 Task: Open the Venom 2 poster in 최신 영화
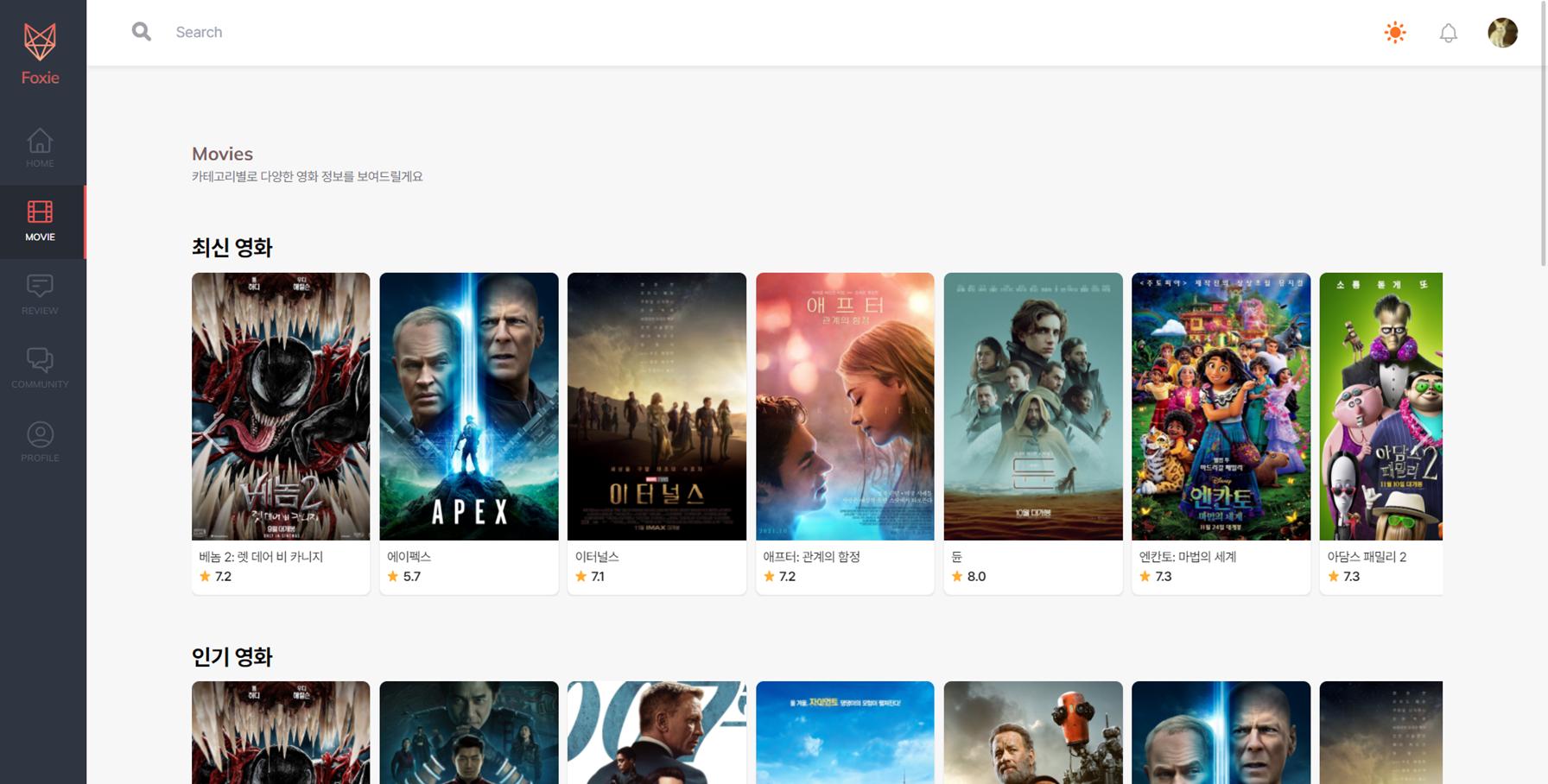pyautogui.click(x=281, y=407)
